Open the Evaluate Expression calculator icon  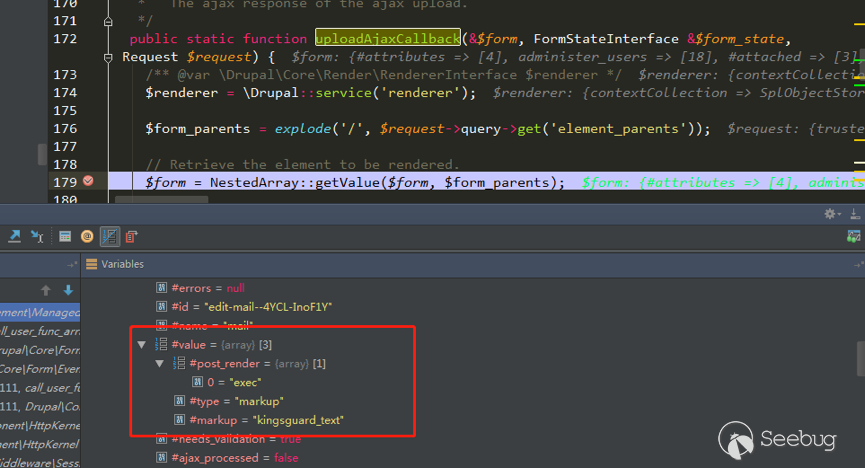click(x=65, y=237)
